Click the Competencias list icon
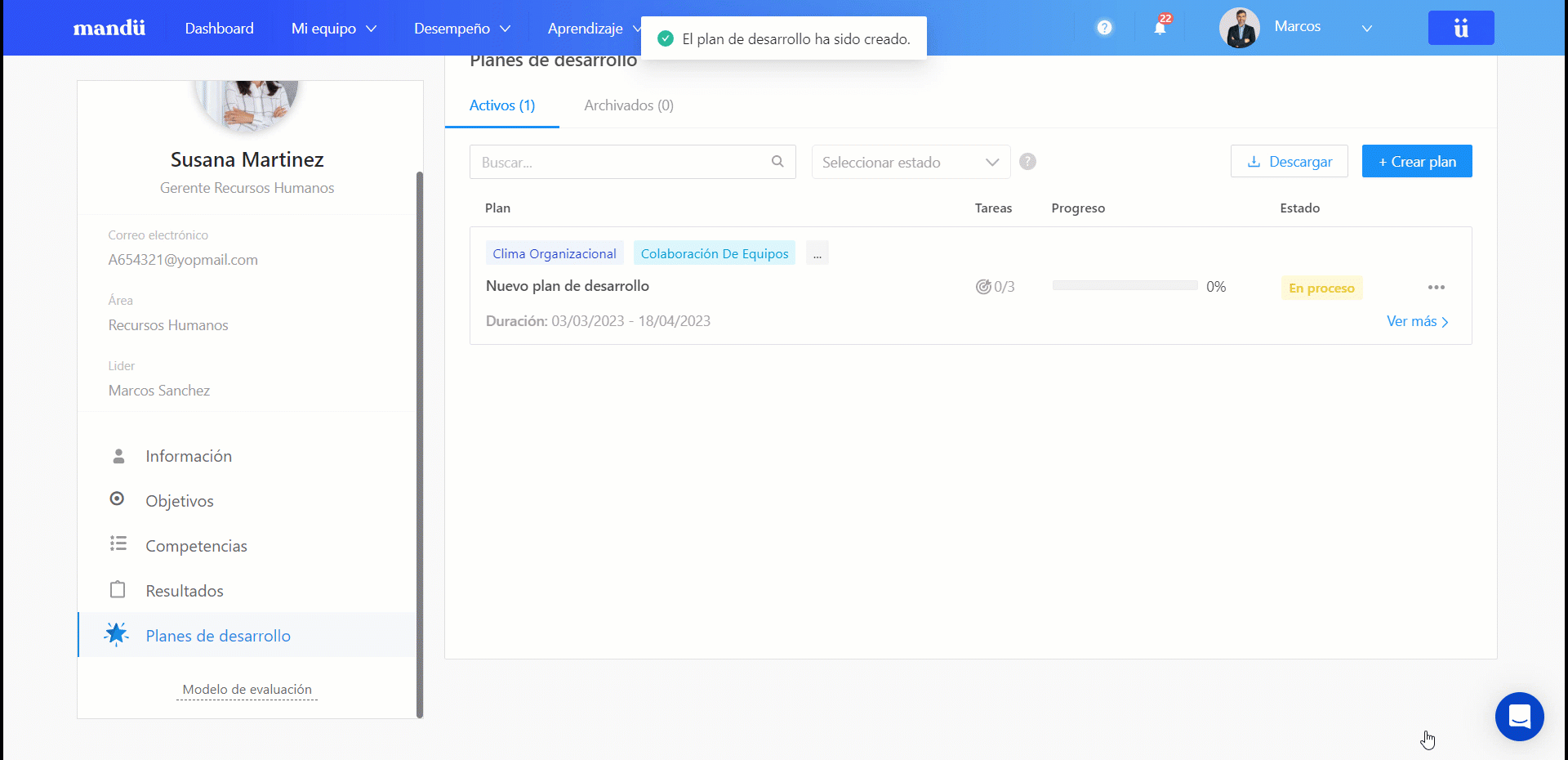Image resolution: width=1568 pixels, height=760 pixels. tap(118, 543)
